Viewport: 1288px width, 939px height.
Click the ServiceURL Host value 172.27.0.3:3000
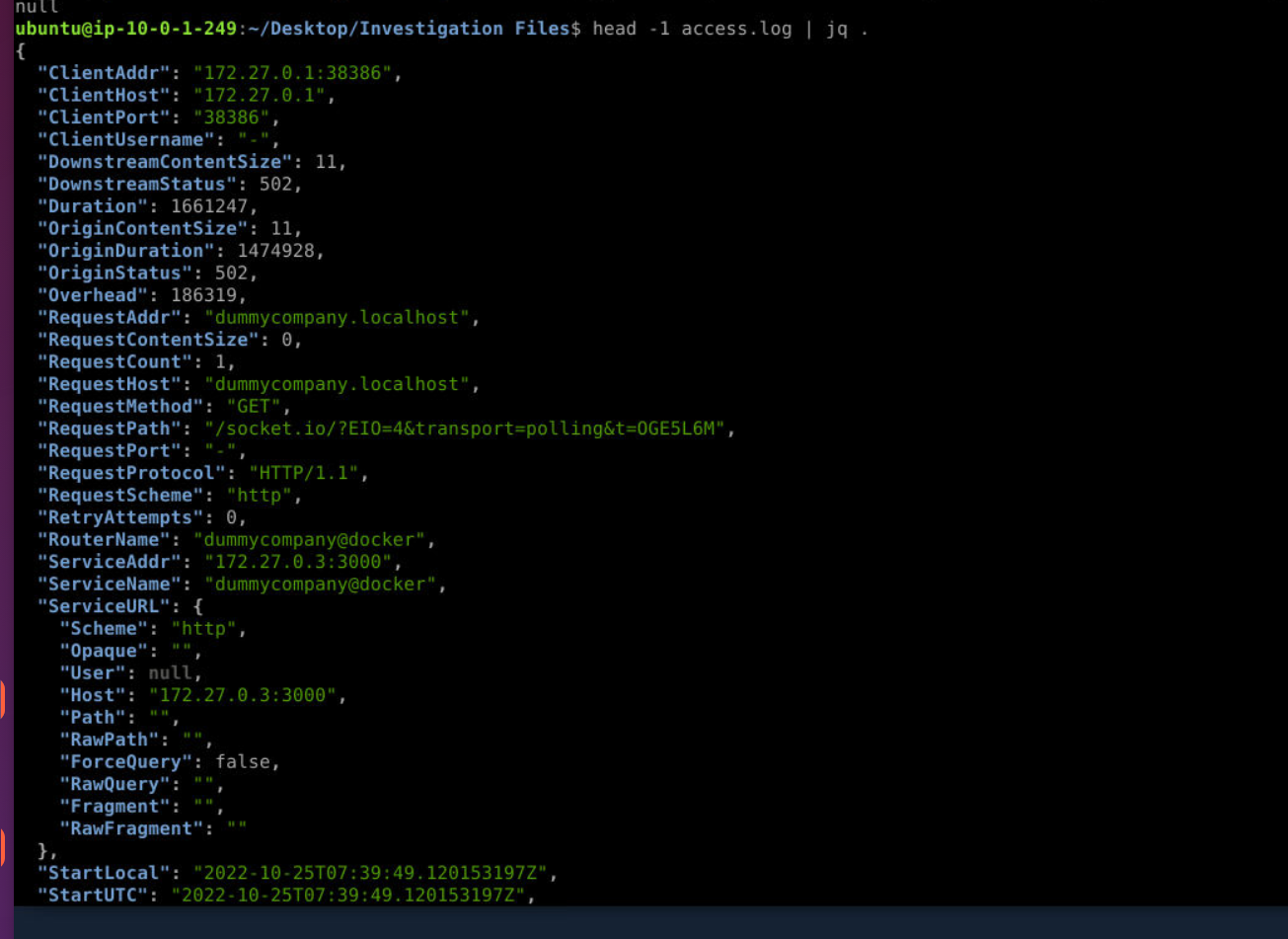(x=242, y=695)
